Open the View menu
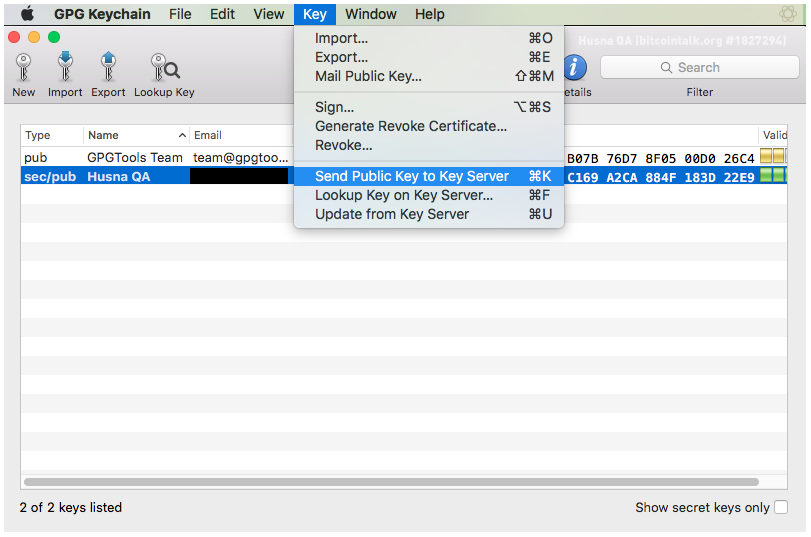 click(268, 14)
